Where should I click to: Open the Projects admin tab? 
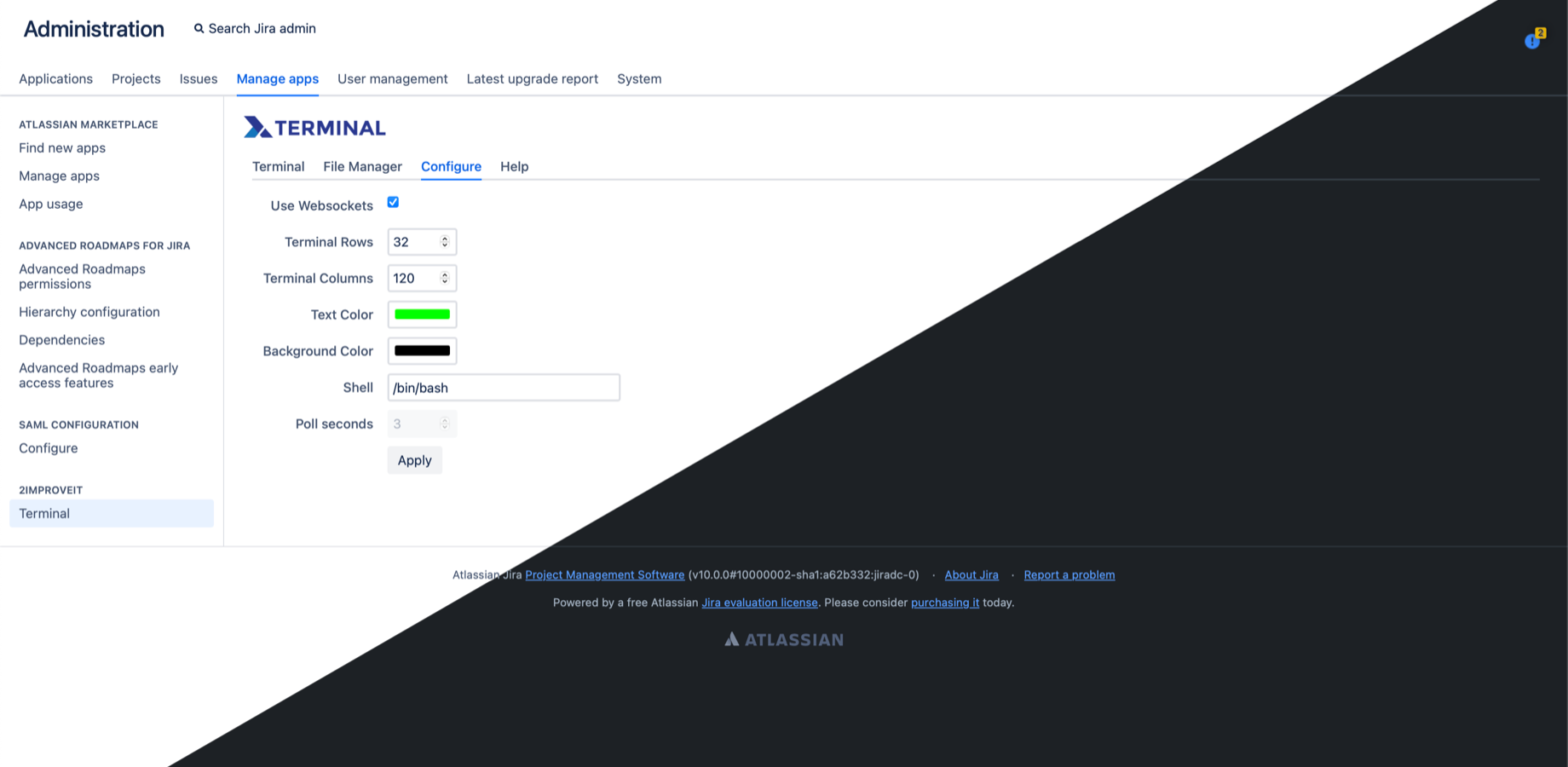[136, 78]
